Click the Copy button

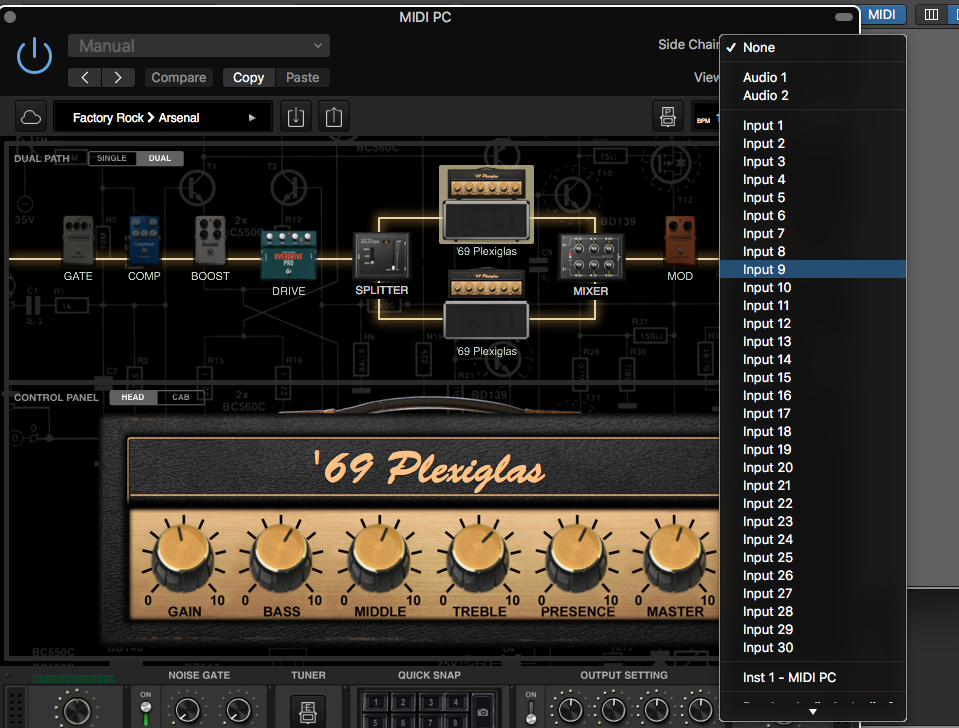(248, 78)
